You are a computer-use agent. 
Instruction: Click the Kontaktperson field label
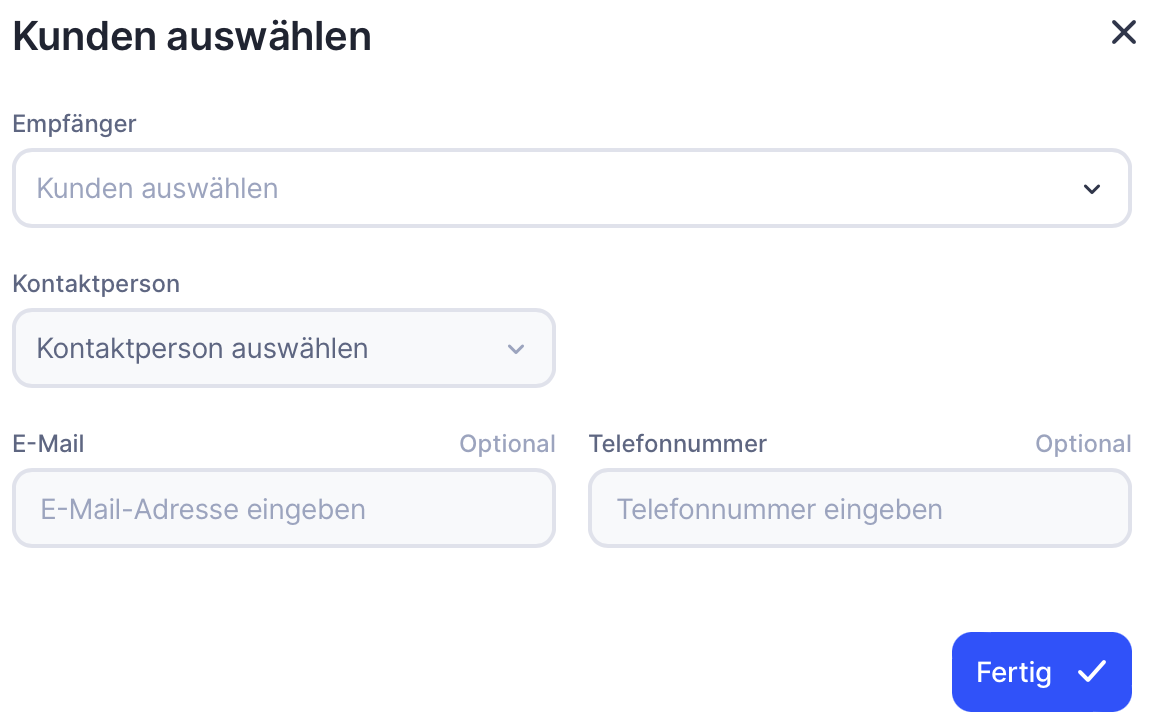tap(96, 284)
